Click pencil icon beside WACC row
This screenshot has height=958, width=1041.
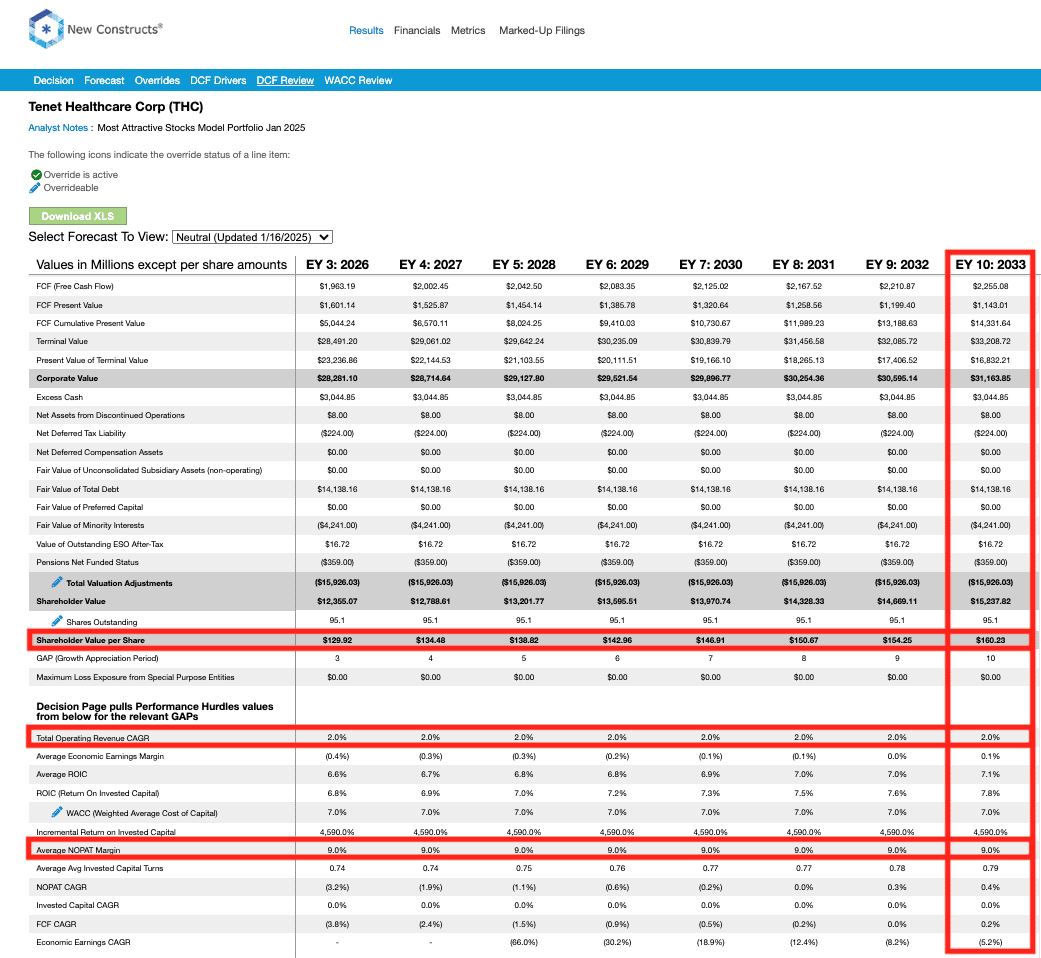click(57, 812)
